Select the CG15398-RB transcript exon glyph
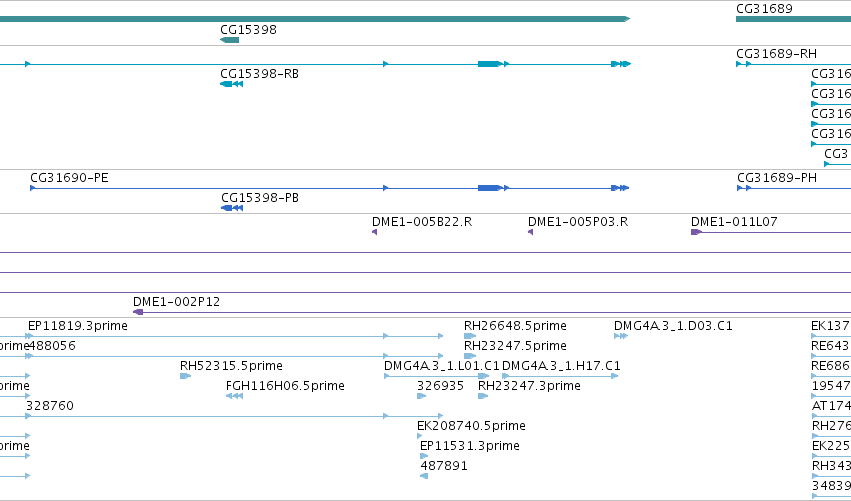851x501 pixels. (231, 84)
